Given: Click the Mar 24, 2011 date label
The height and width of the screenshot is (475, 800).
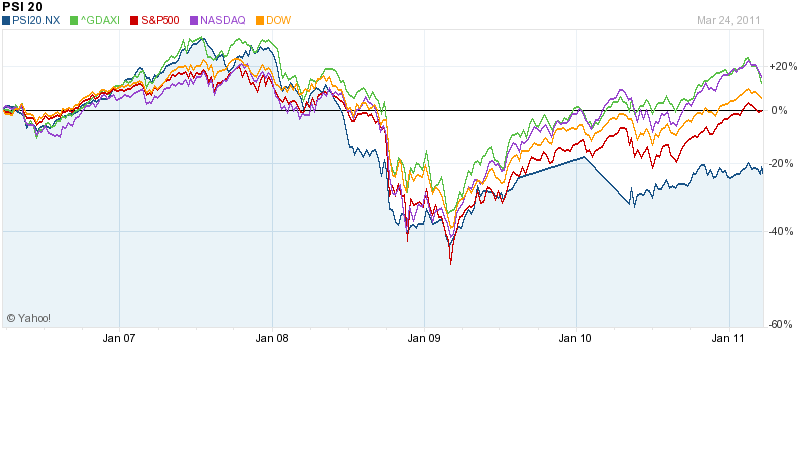Looking at the screenshot, I should [x=729, y=20].
